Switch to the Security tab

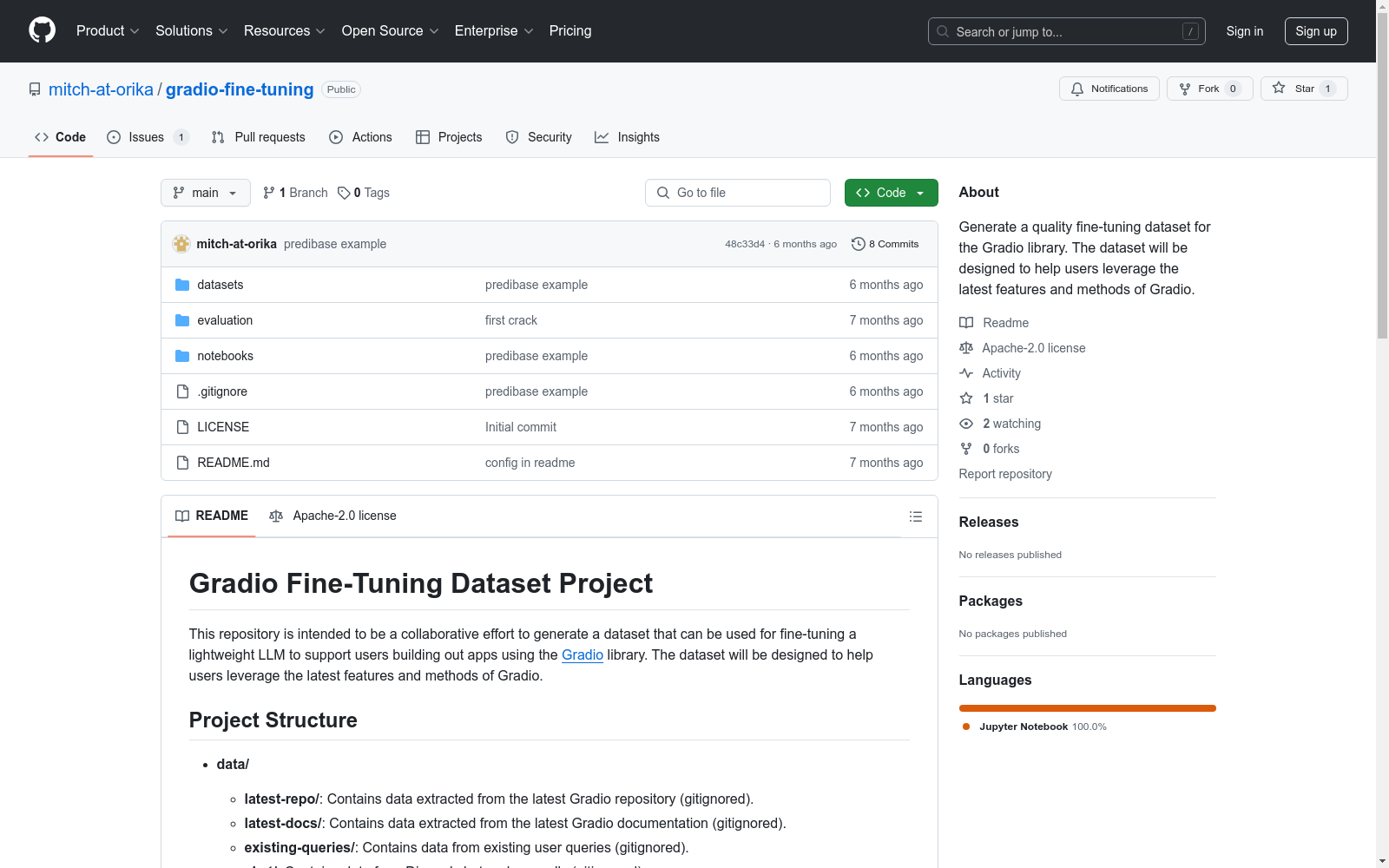(538, 137)
